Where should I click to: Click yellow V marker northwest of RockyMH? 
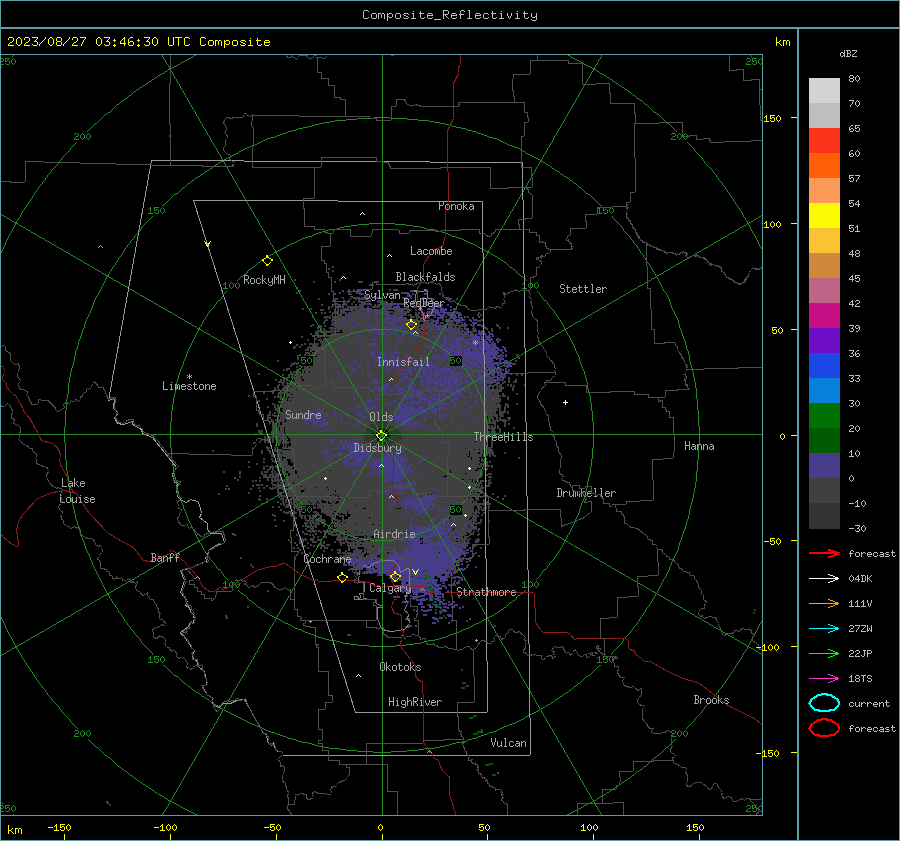pyautogui.click(x=208, y=244)
